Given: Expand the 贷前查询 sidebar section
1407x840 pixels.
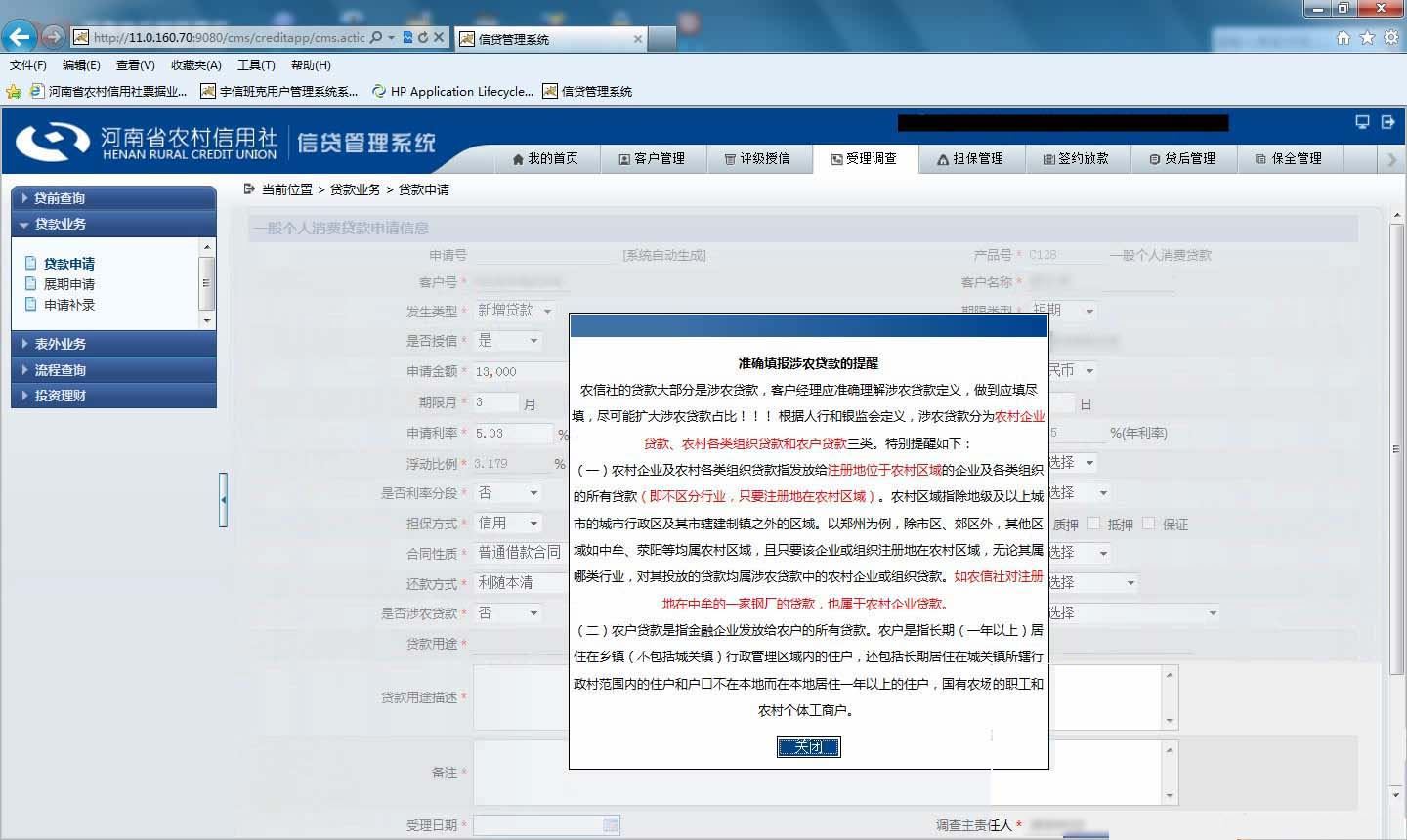Looking at the screenshot, I should click(x=113, y=197).
